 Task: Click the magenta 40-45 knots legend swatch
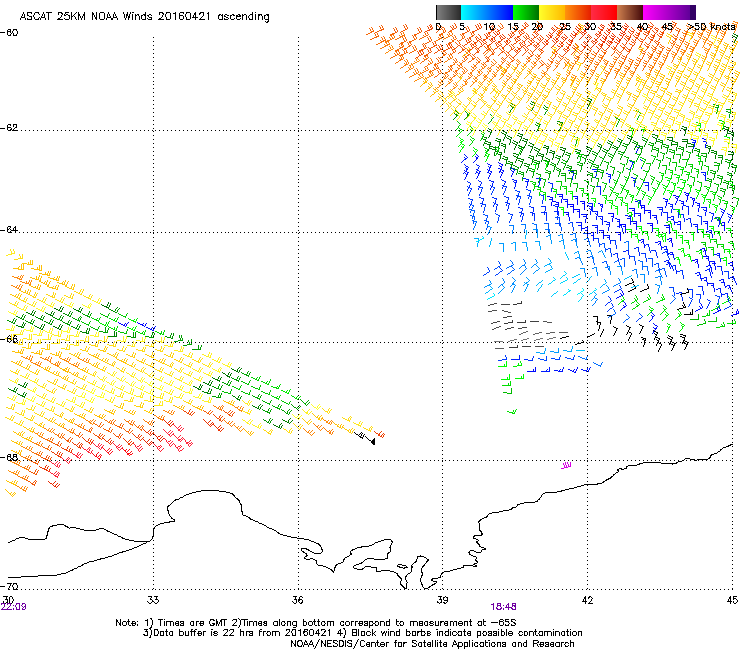(656, 12)
